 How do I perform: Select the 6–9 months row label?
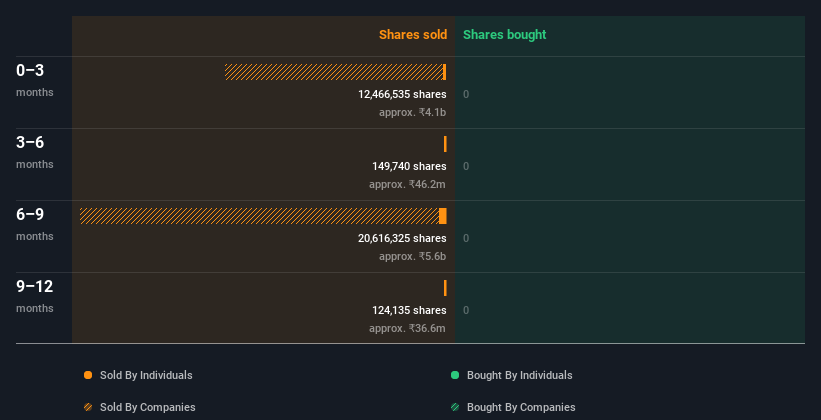tap(35, 224)
